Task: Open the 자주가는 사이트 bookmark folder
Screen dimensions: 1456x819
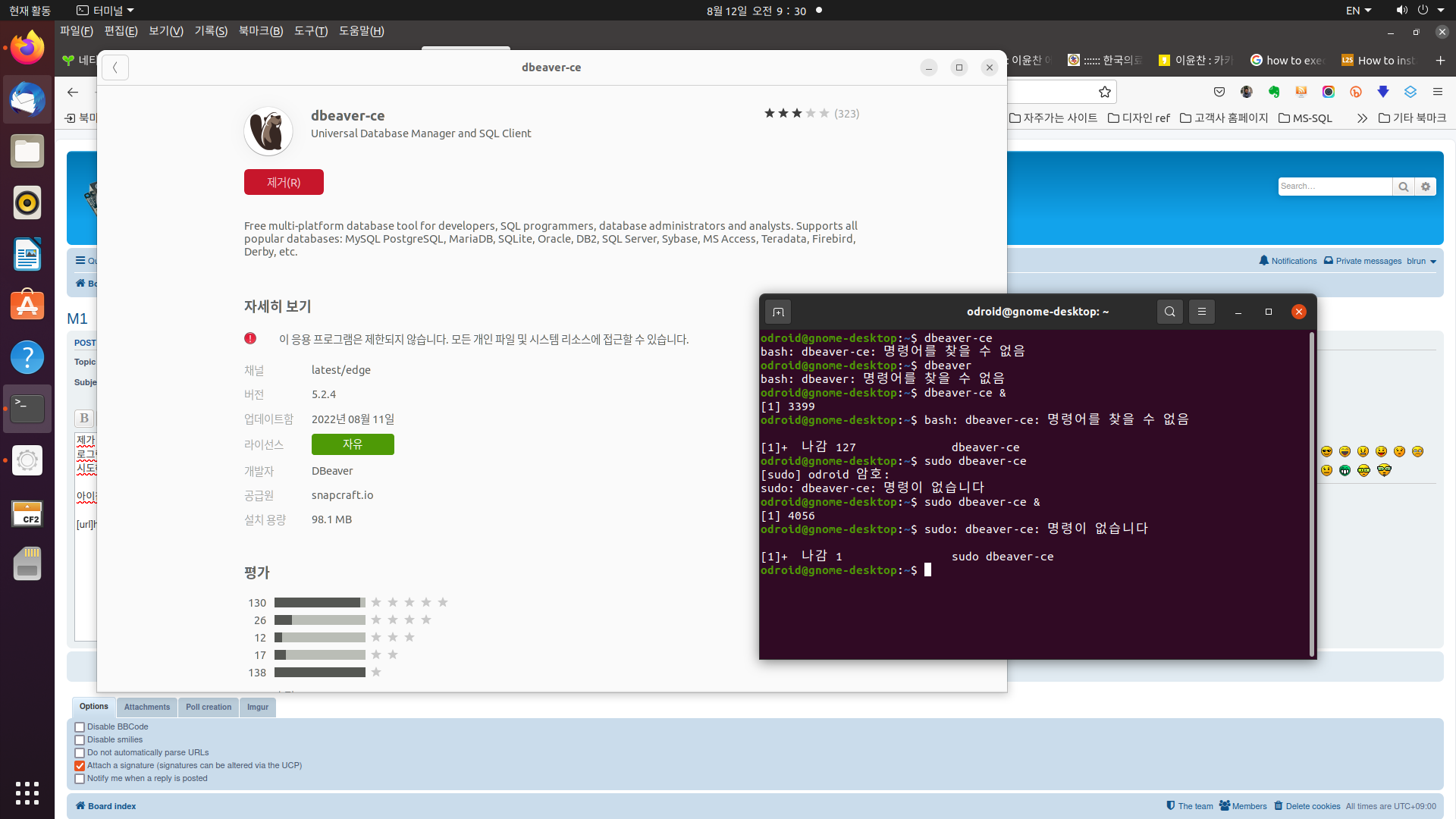Action: click(x=1053, y=118)
